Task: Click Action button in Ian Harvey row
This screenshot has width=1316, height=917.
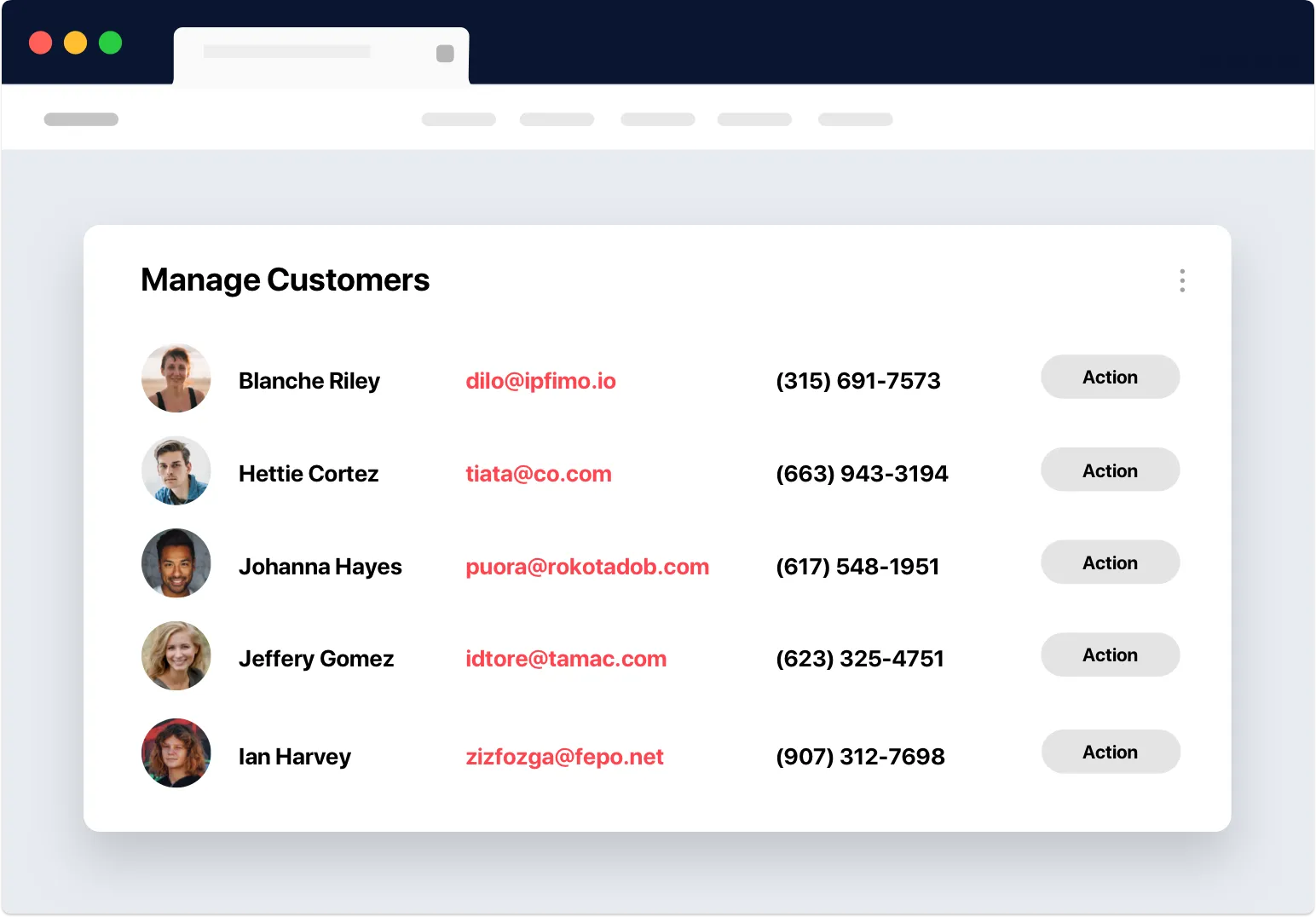Action: click(x=1110, y=752)
